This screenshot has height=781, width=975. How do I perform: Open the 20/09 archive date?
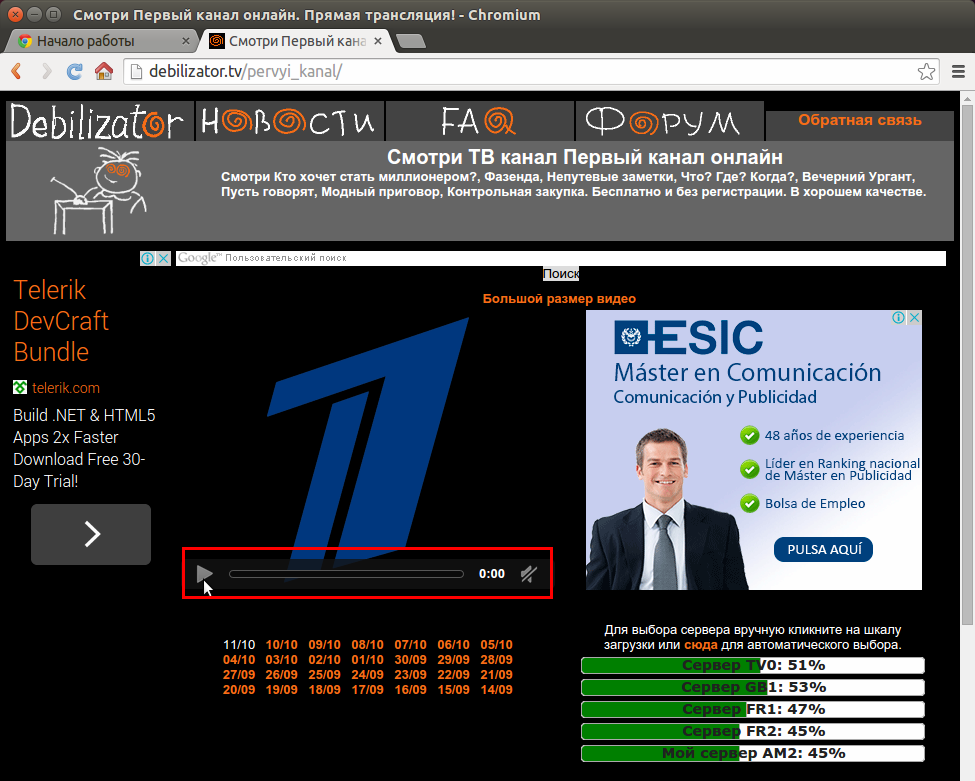(239, 690)
